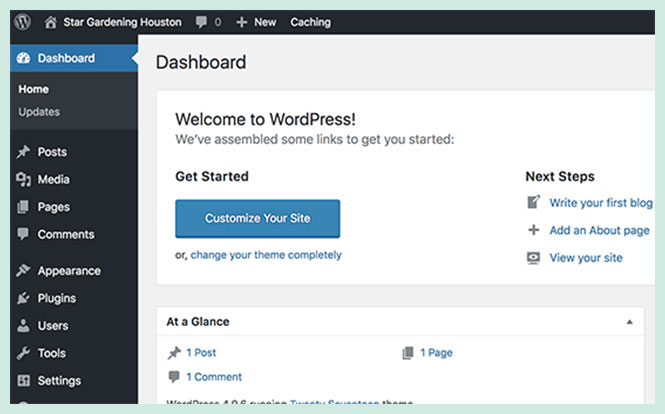665x414 pixels.
Task: Open the 1 Post link
Action: click(201, 352)
